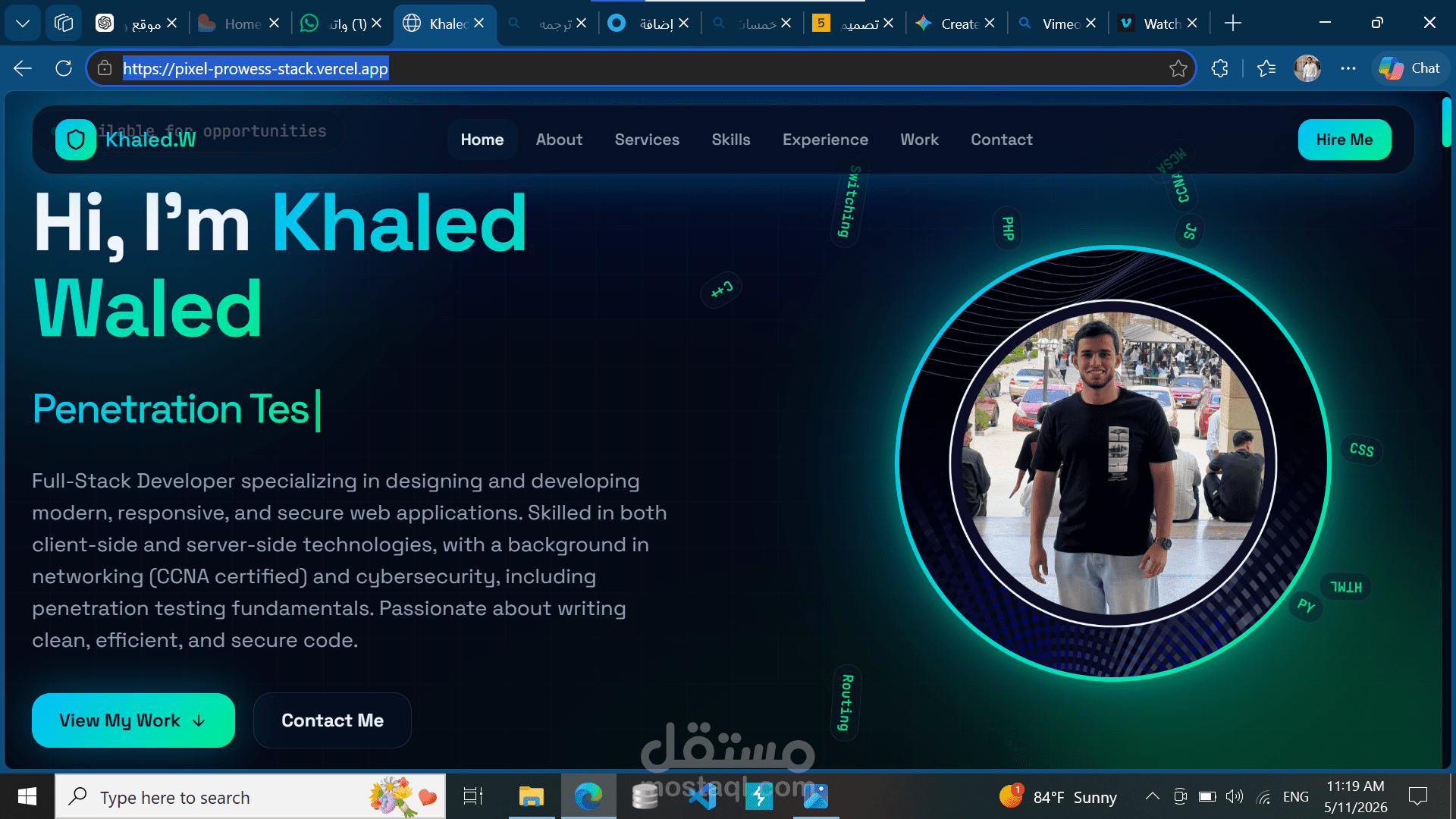Click the circular profile photo
Viewport: 1456px width, 819px height.
(x=1112, y=463)
